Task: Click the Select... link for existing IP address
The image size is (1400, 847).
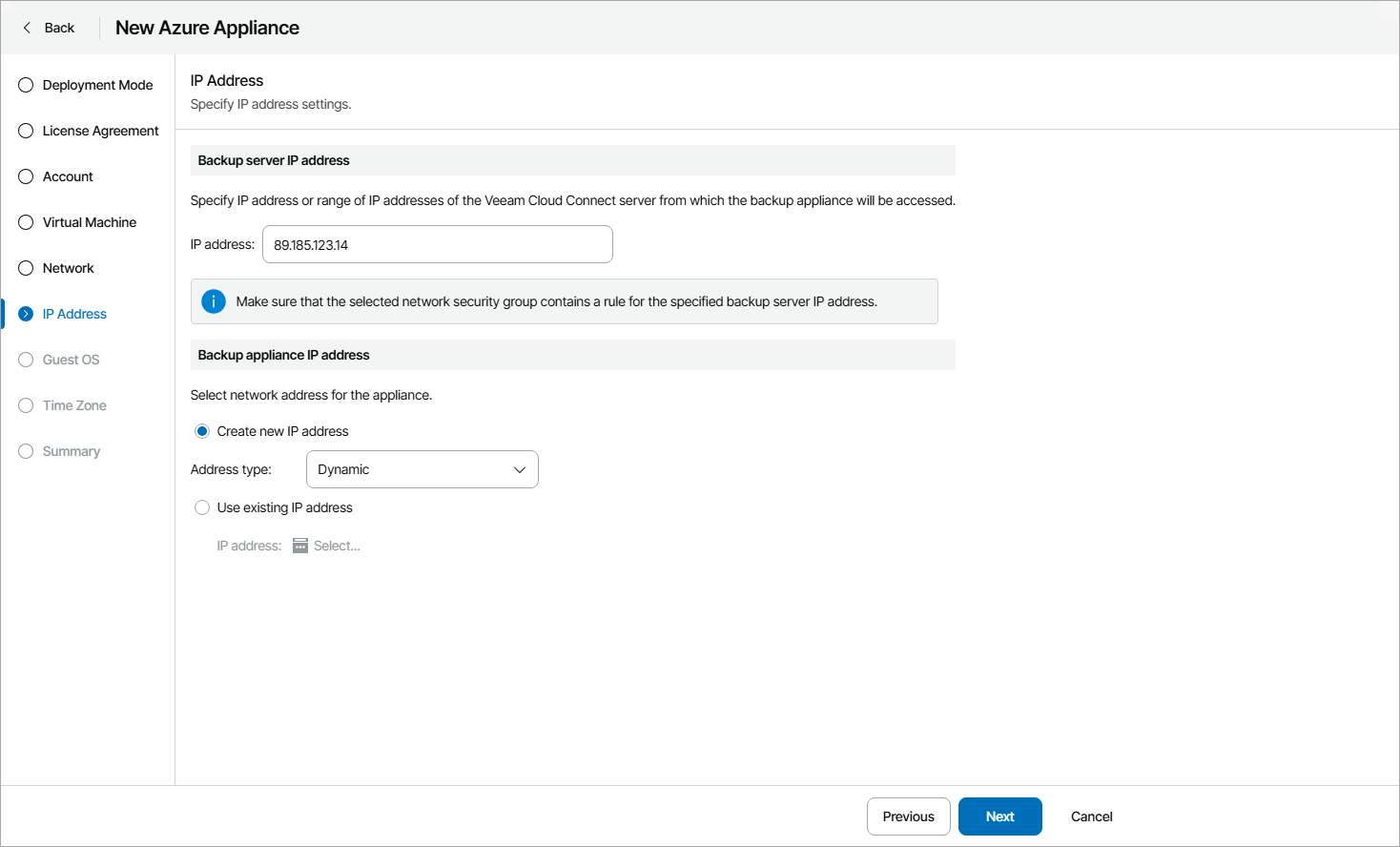Action: tap(337, 546)
